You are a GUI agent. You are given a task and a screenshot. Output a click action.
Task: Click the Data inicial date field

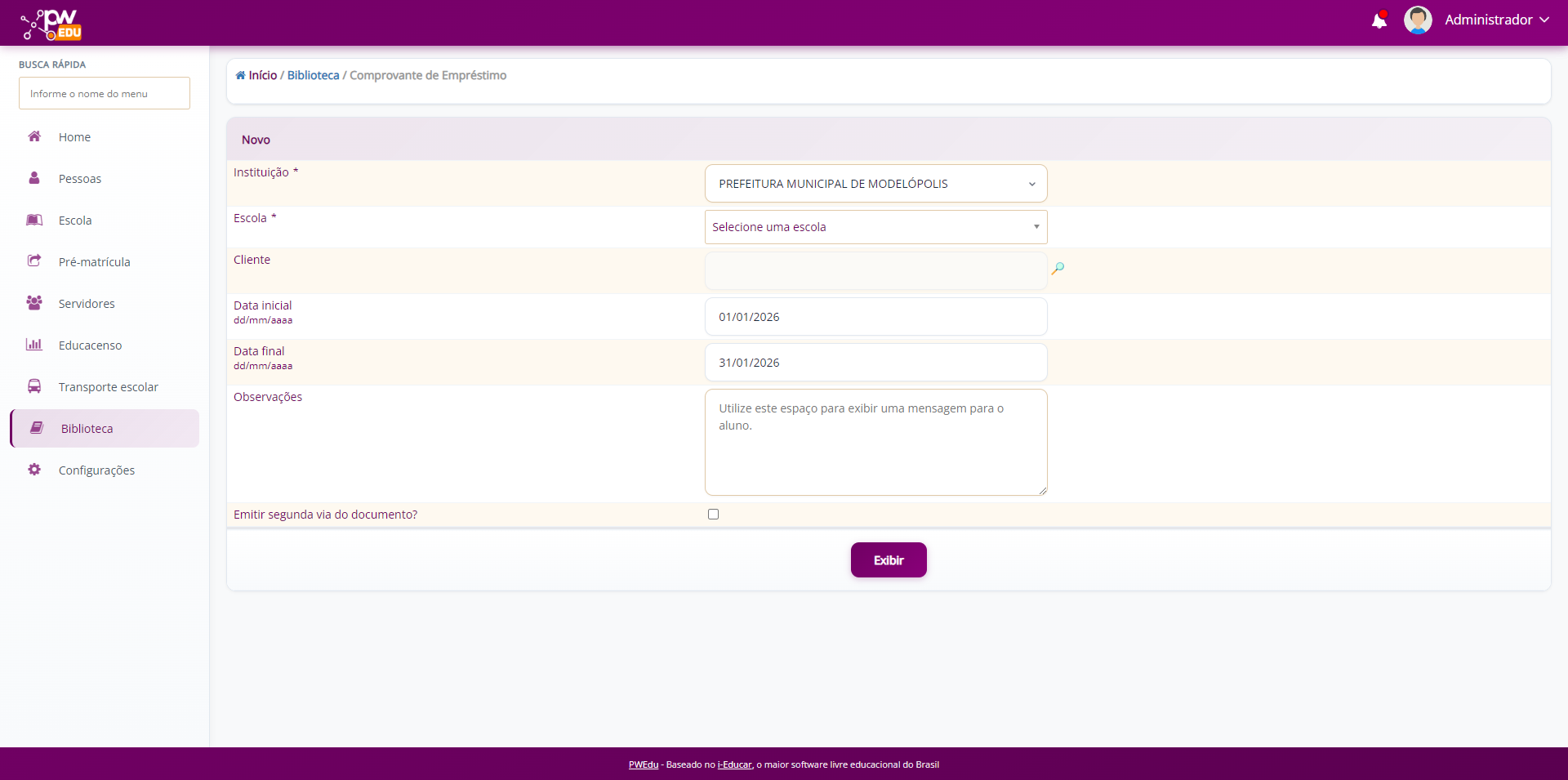[x=875, y=317]
